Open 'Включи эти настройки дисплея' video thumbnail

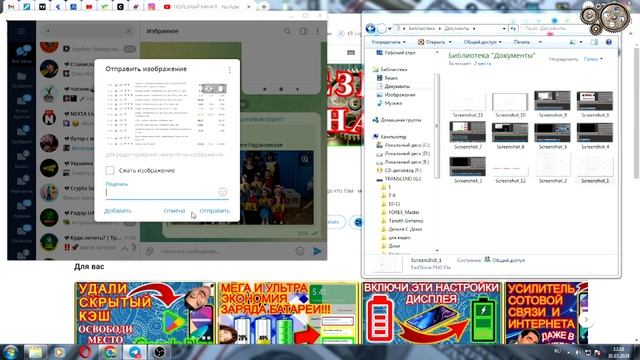click(x=432, y=313)
